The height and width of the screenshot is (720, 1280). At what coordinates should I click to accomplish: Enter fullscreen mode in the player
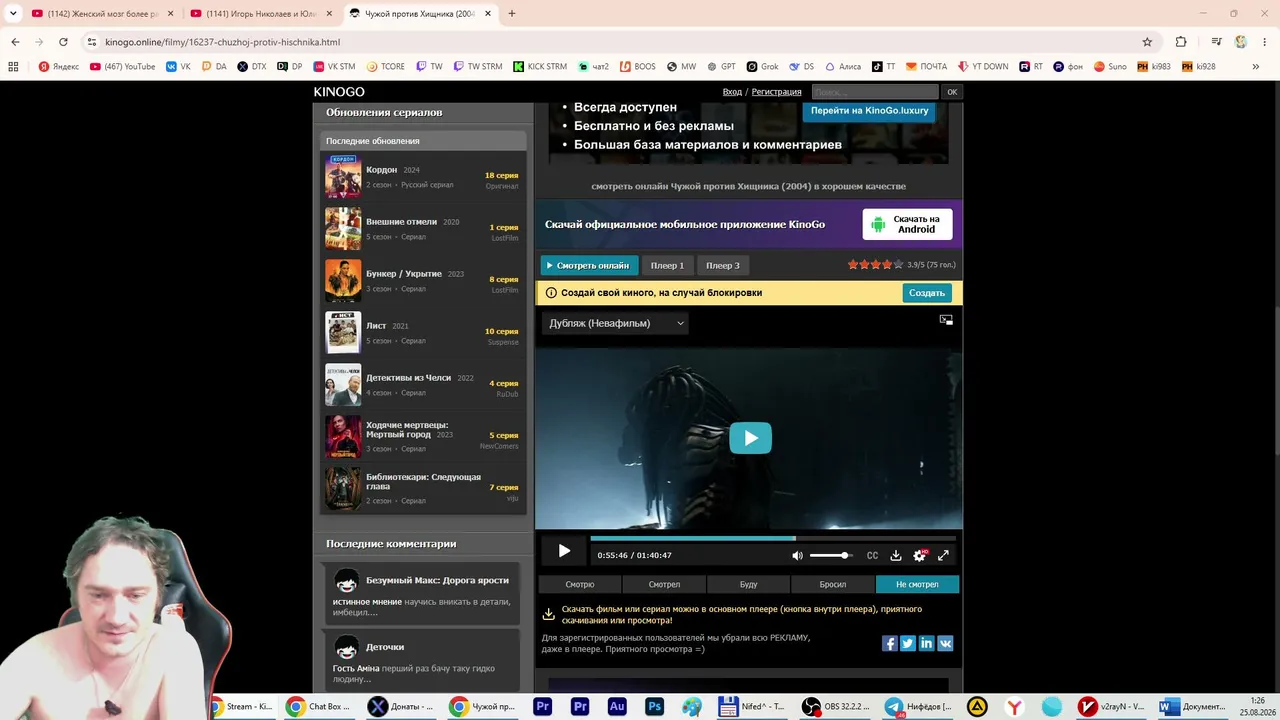click(943, 556)
